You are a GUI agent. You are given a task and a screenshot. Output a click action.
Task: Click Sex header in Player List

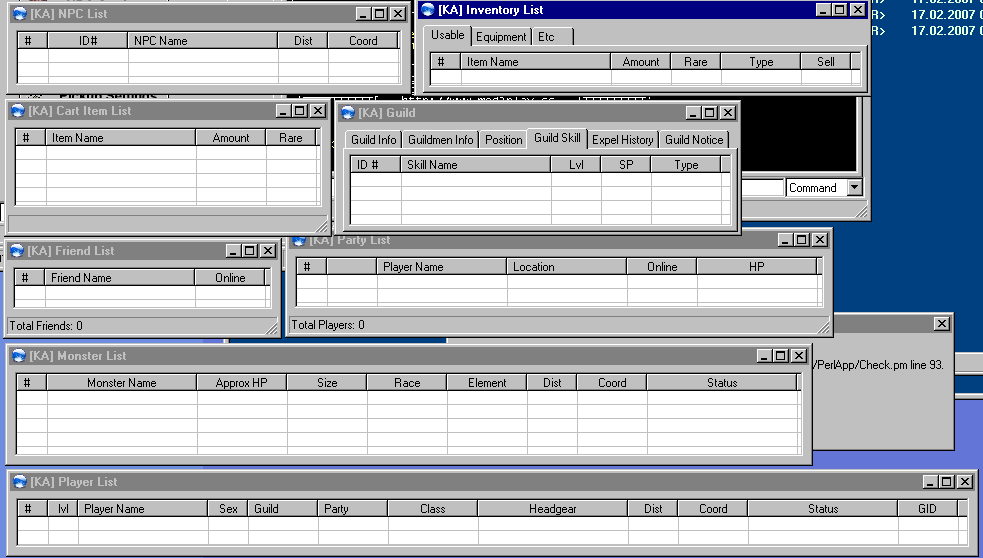228,509
